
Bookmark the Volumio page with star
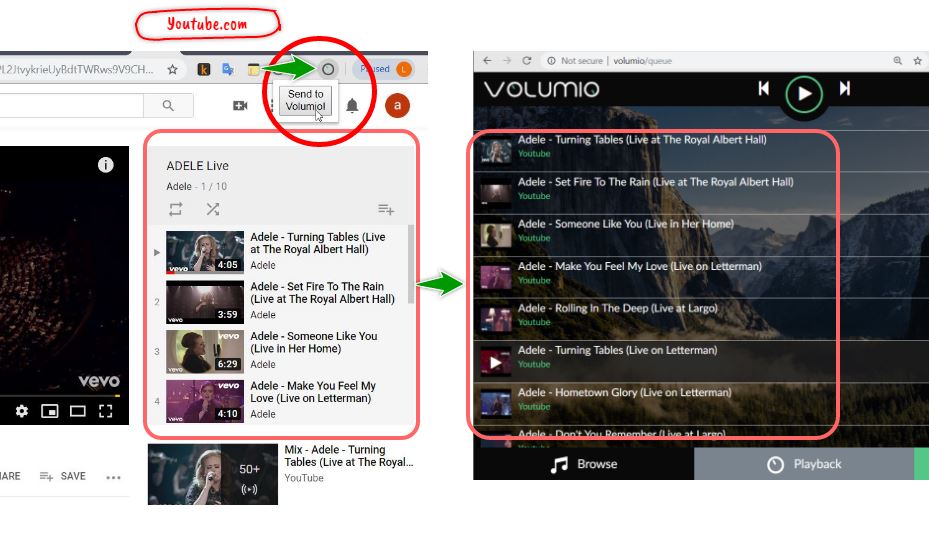pos(917,60)
